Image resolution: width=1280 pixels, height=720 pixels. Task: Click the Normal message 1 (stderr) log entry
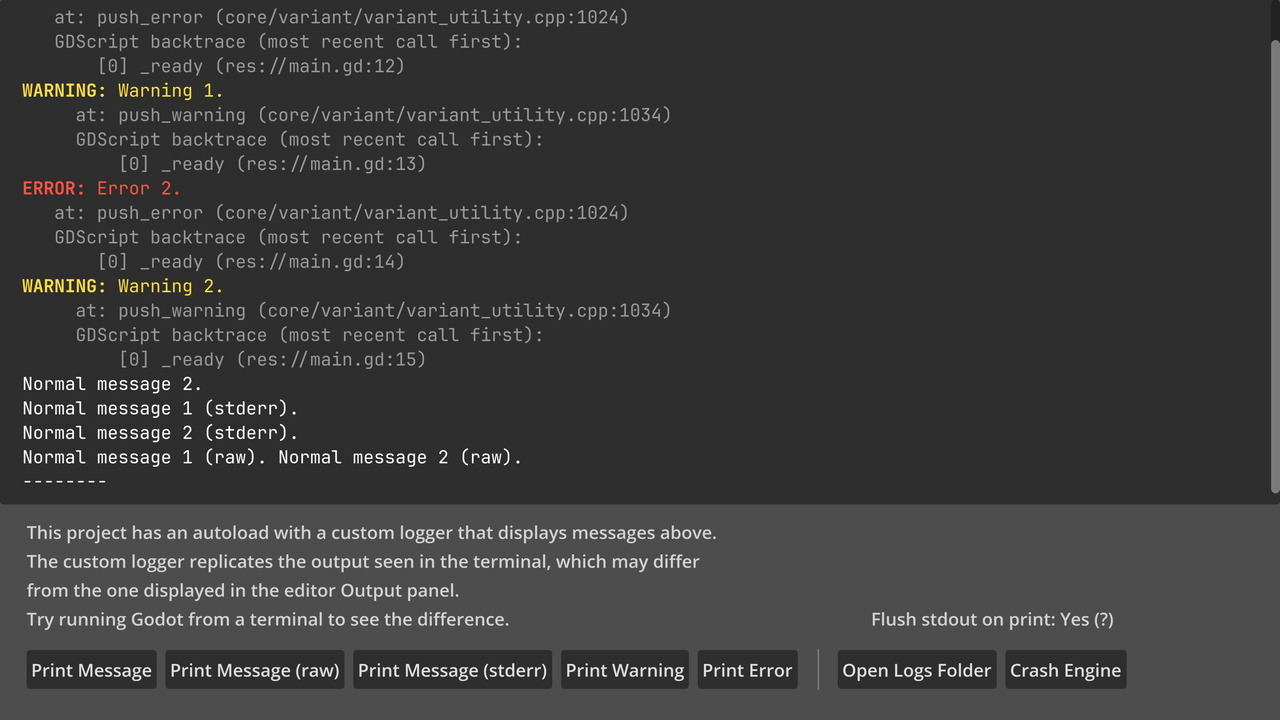point(162,408)
